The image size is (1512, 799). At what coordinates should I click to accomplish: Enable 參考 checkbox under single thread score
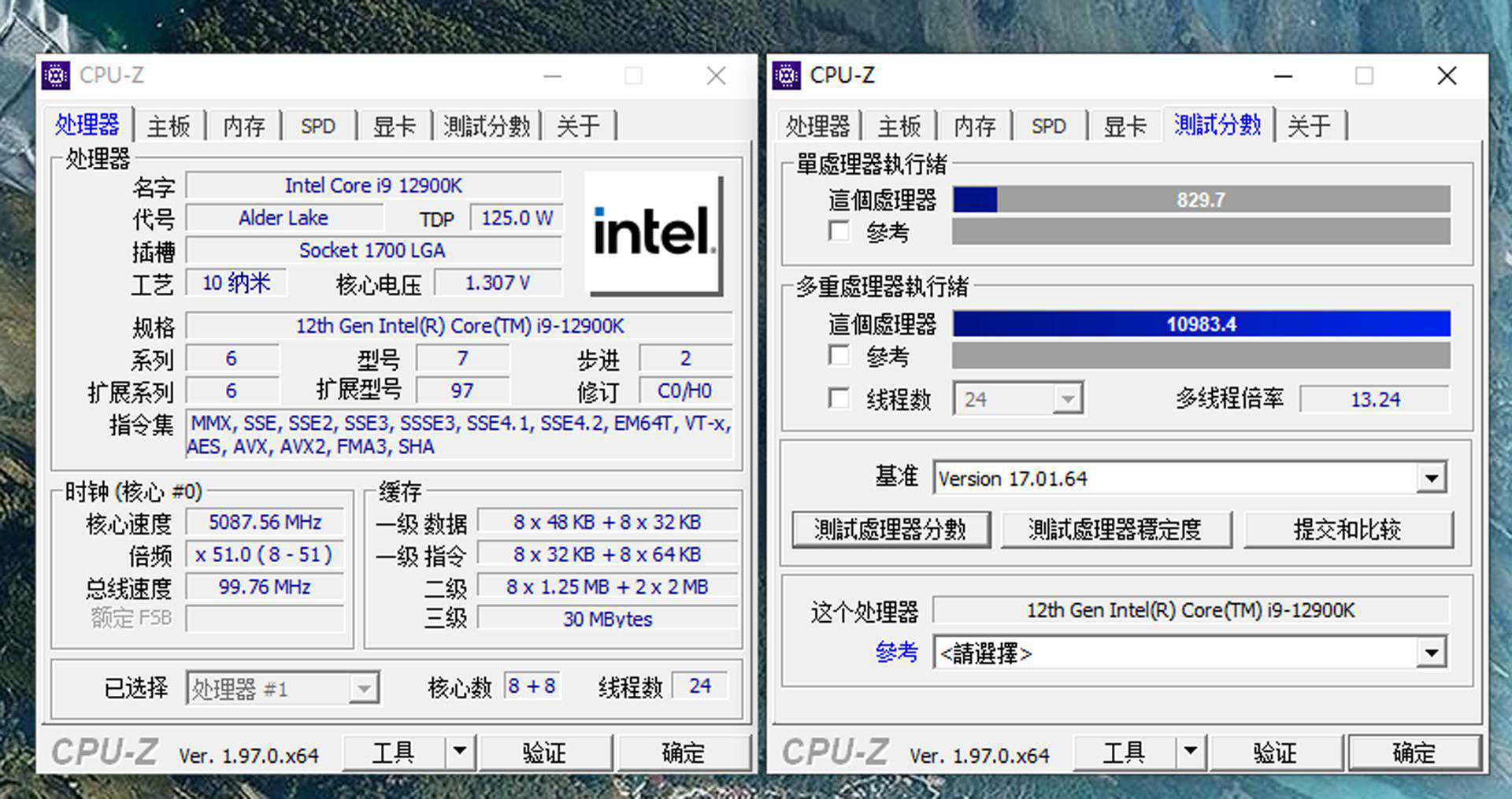coord(839,231)
